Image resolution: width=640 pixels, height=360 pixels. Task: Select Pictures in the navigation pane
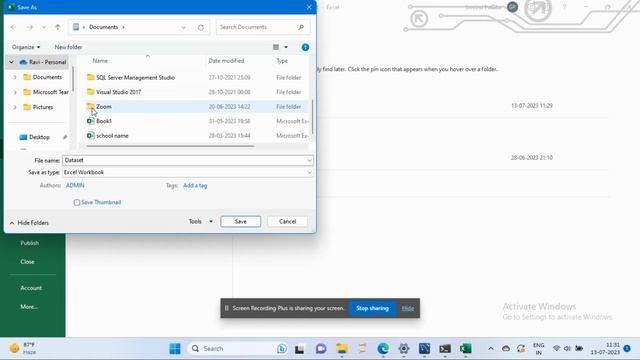tap(38, 107)
